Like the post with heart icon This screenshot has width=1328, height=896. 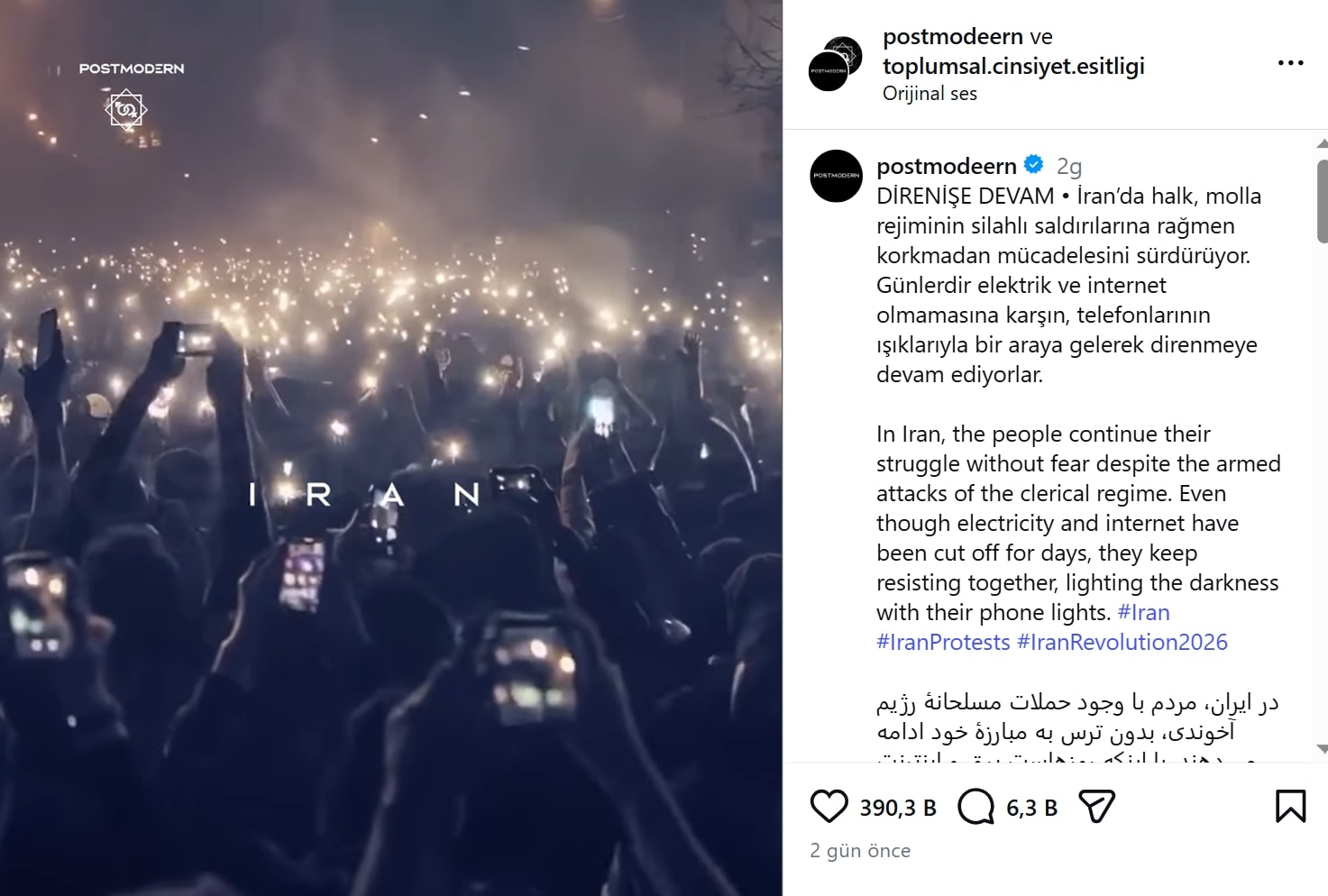click(829, 807)
